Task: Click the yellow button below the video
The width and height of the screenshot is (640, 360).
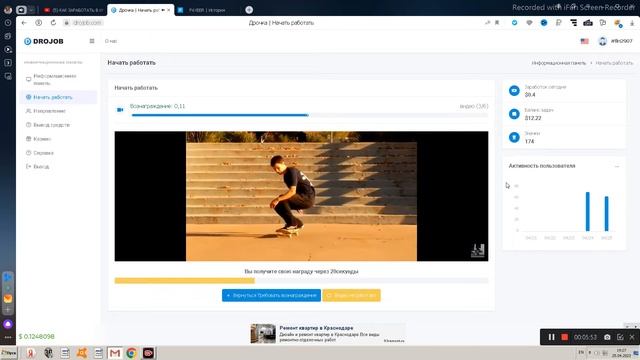Action: click(x=351, y=295)
